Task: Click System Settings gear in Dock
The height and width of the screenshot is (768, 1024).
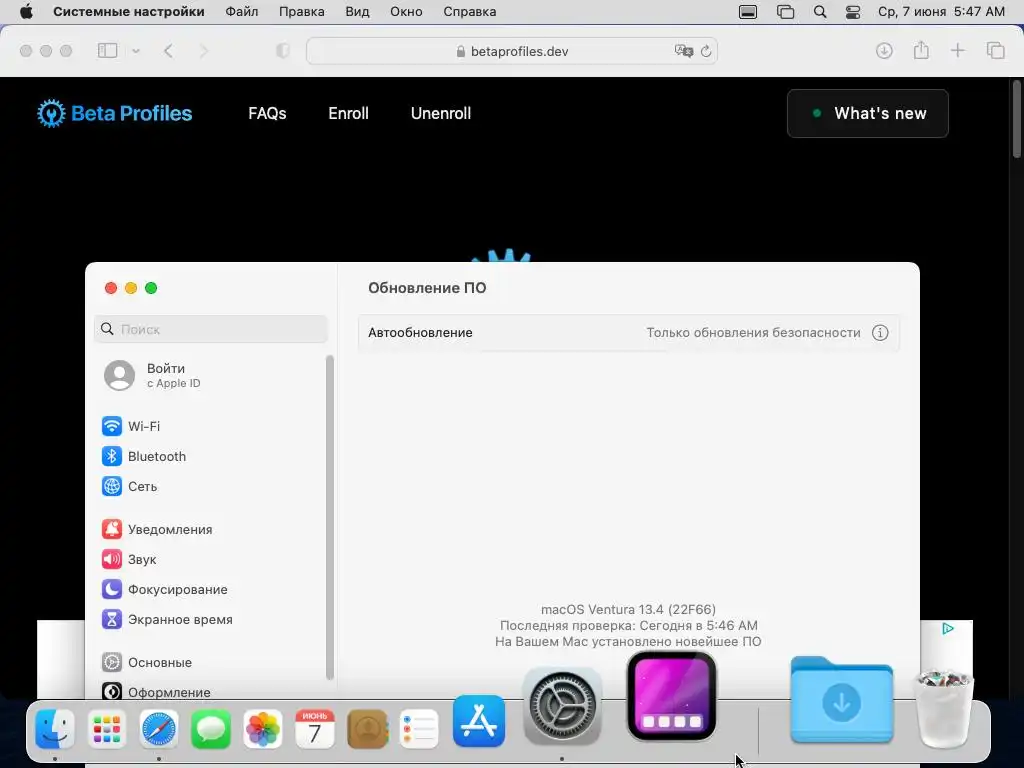Action: pyautogui.click(x=562, y=705)
